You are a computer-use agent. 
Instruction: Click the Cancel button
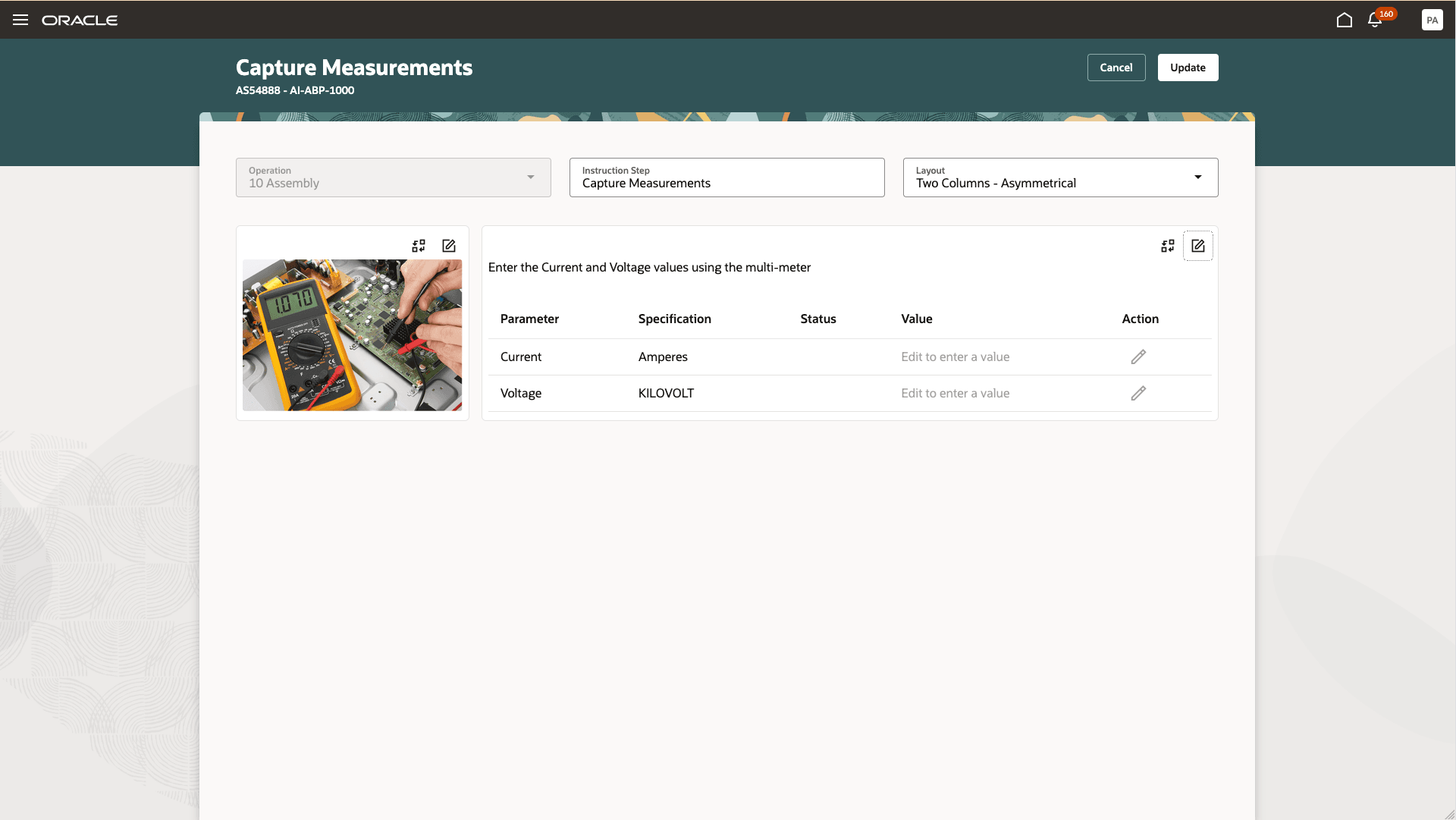pyautogui.click(x=1116, y=67)
